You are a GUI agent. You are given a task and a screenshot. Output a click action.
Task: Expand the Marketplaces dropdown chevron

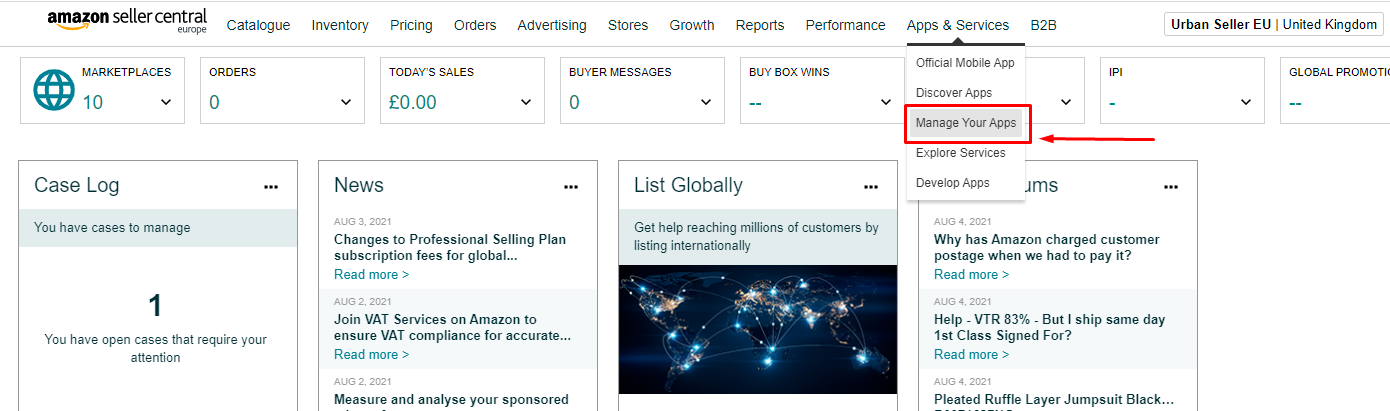(x=166, y=102)
